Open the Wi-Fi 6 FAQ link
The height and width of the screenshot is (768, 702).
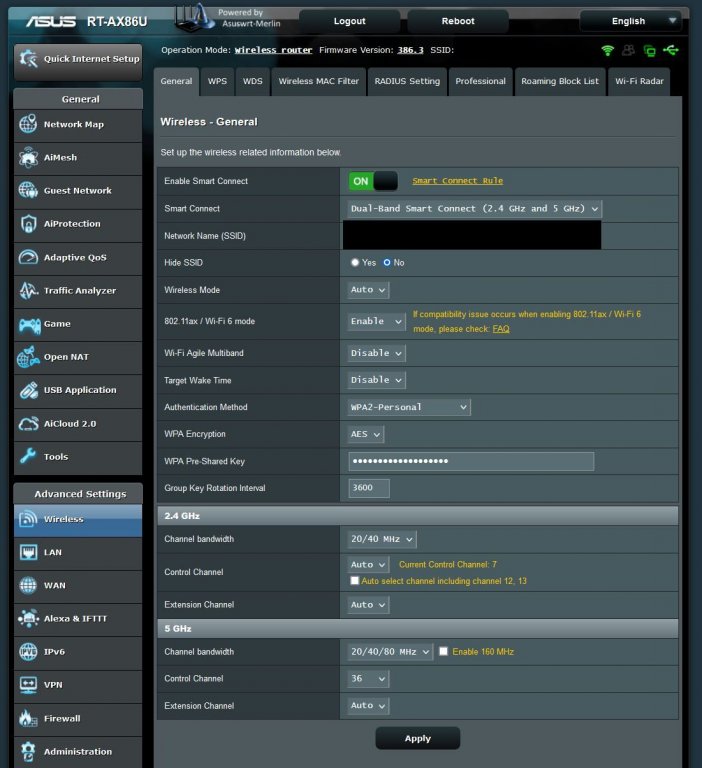tap(501, 329)
